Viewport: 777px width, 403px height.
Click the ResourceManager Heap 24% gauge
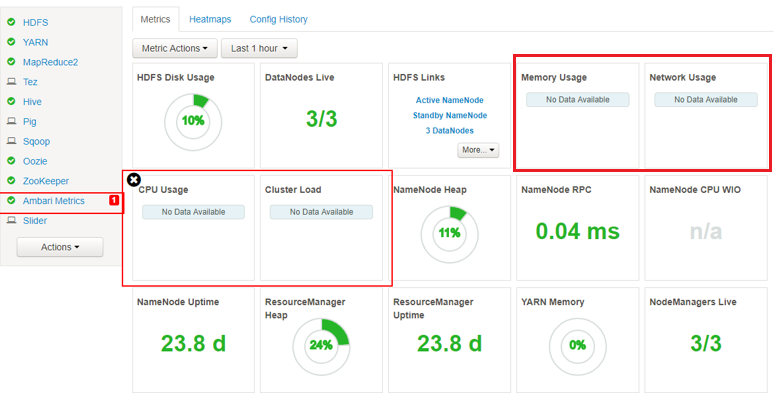[320, 345]
